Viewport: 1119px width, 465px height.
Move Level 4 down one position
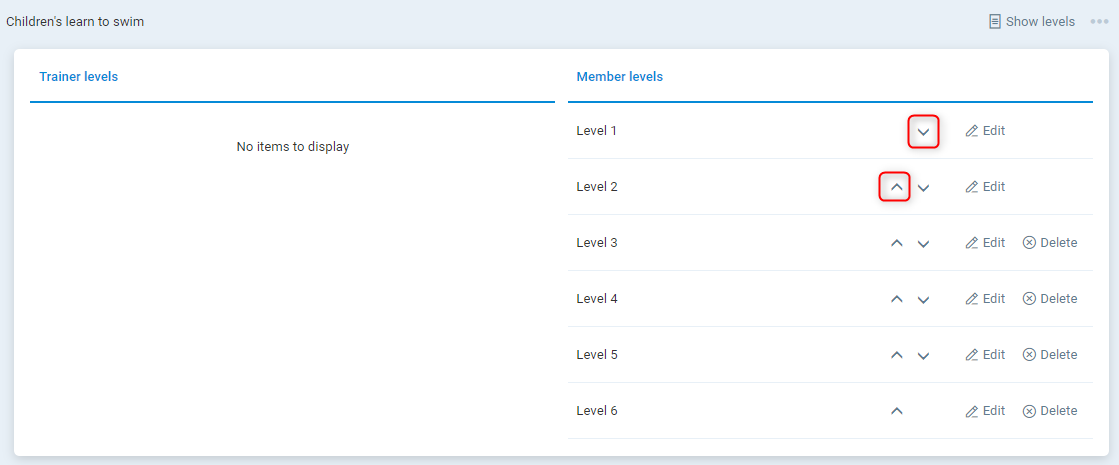(x=923, y=300)
